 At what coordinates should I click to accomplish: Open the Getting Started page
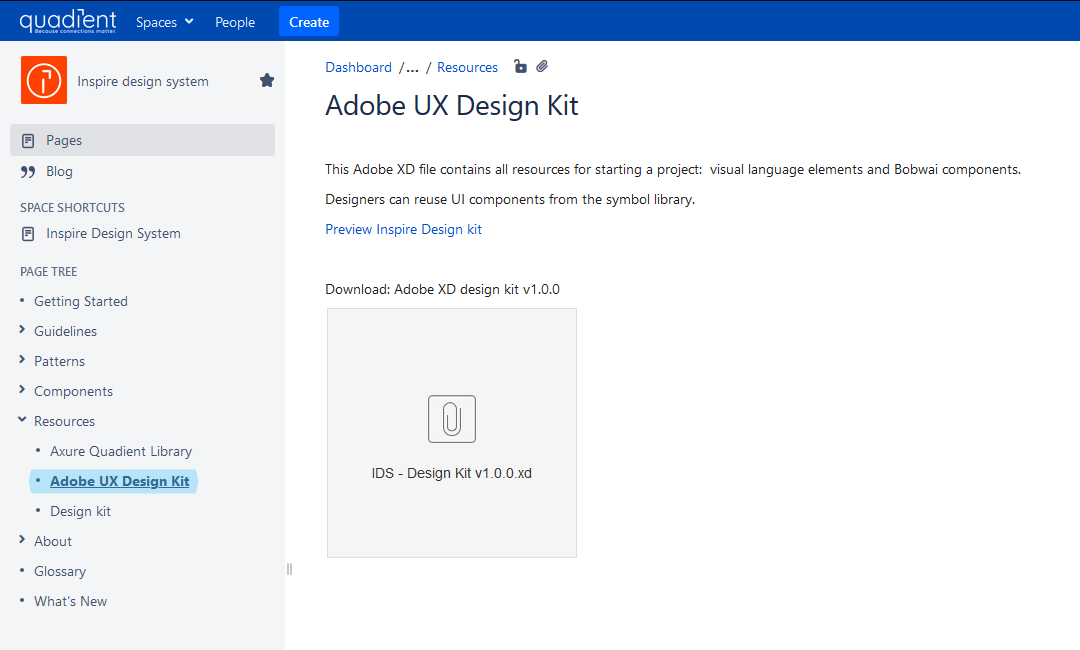[81, 301]
